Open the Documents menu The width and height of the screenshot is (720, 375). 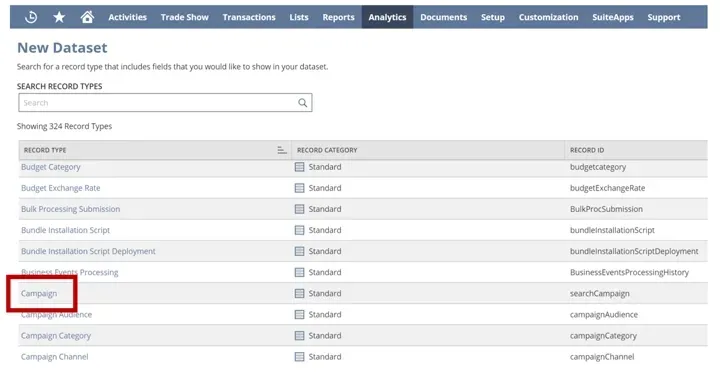click(444, 17)
